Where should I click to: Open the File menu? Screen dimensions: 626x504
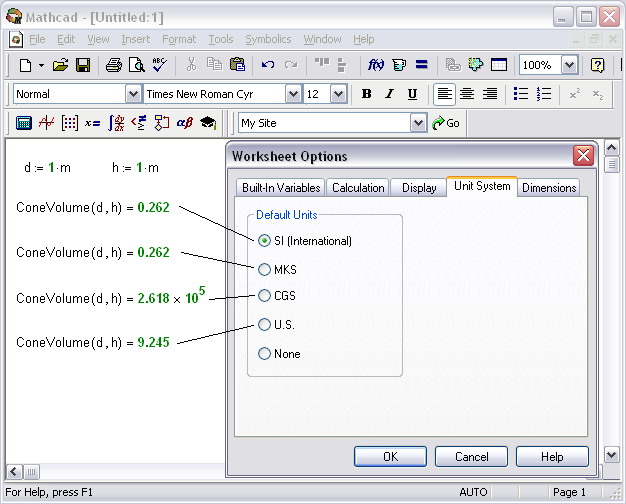click(37, 39)
